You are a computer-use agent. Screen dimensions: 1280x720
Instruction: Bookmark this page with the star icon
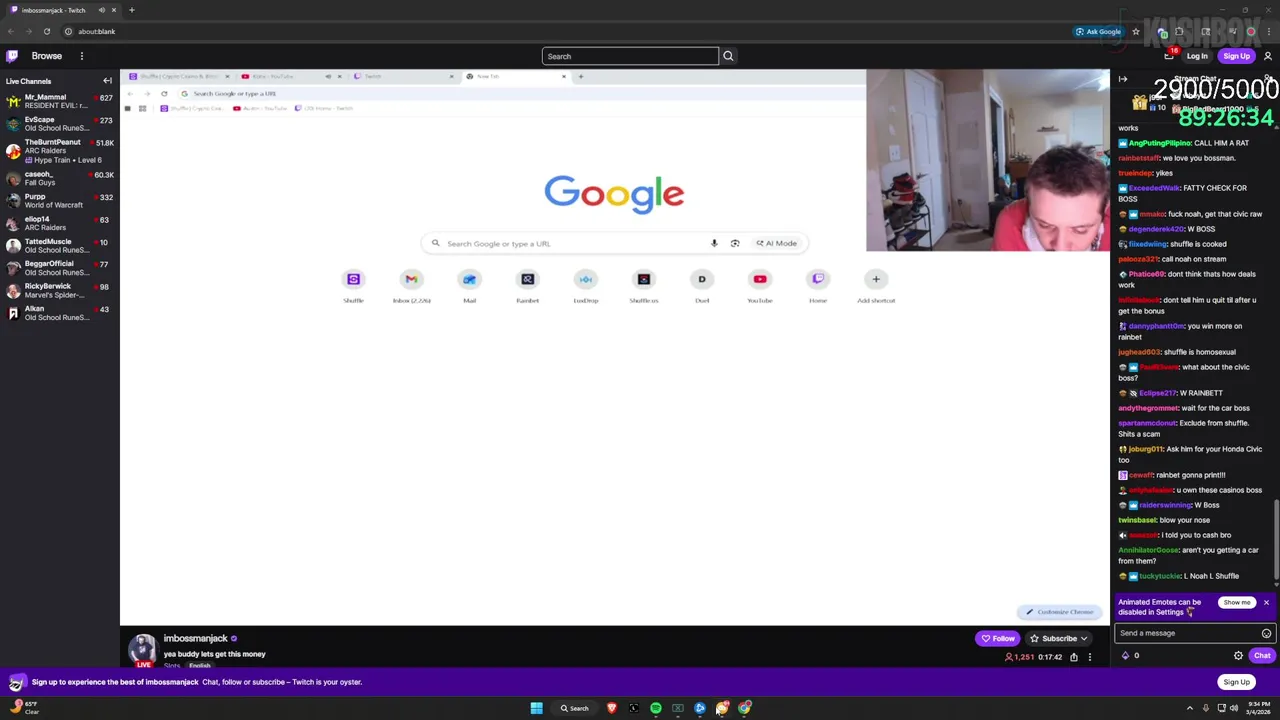(1136, 31)
